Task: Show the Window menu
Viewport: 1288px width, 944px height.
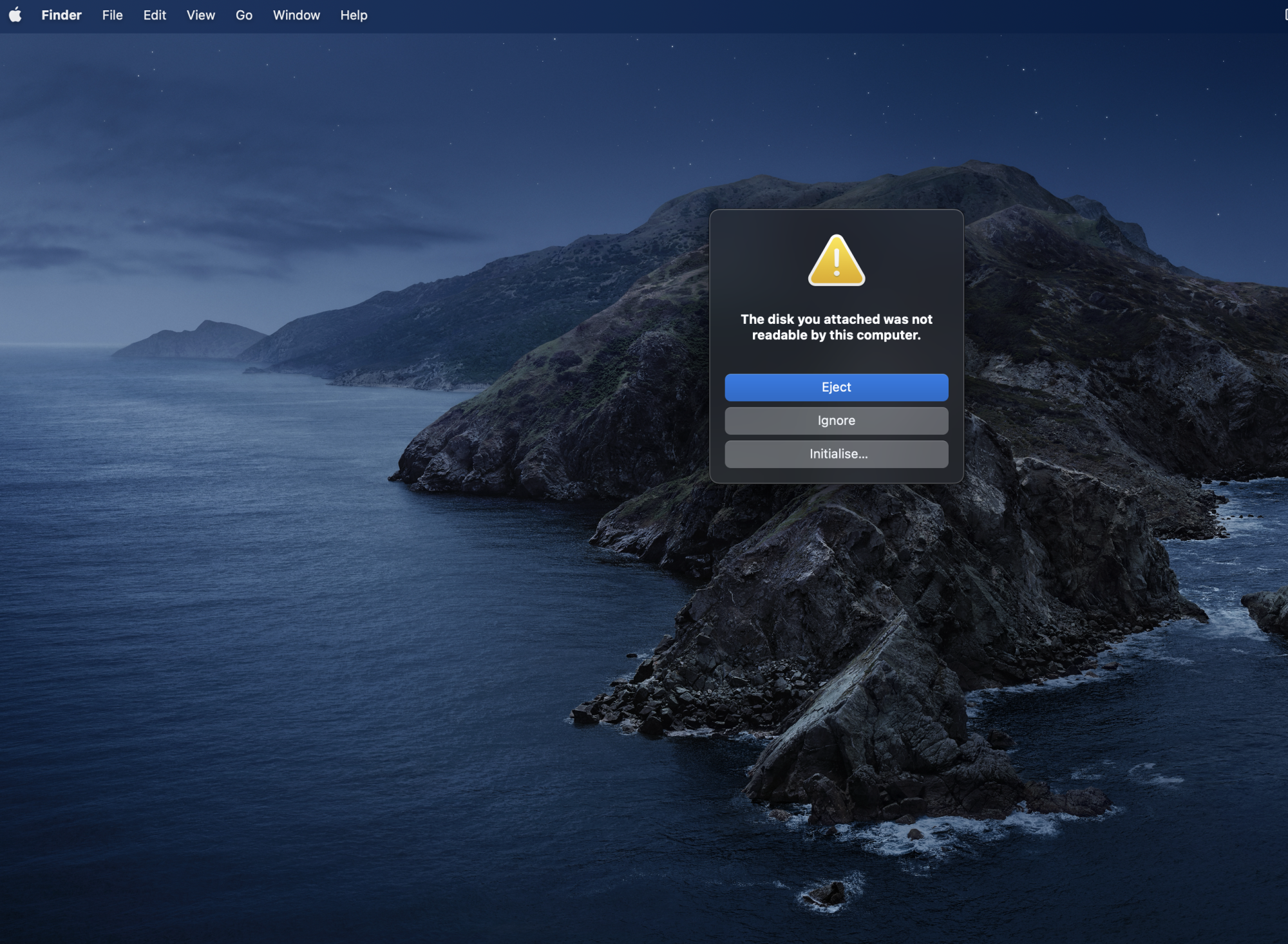Action: point(296,15)
